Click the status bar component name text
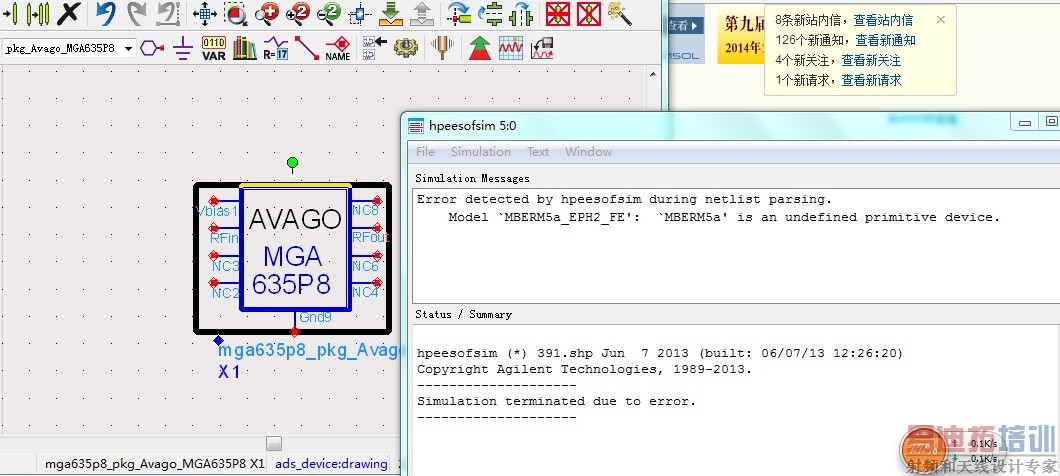 coord(154,464)
